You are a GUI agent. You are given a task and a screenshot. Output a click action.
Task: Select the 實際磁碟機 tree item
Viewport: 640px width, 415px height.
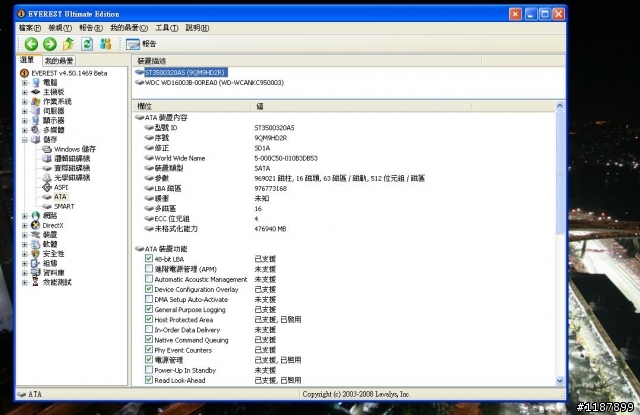pos(72,168)
